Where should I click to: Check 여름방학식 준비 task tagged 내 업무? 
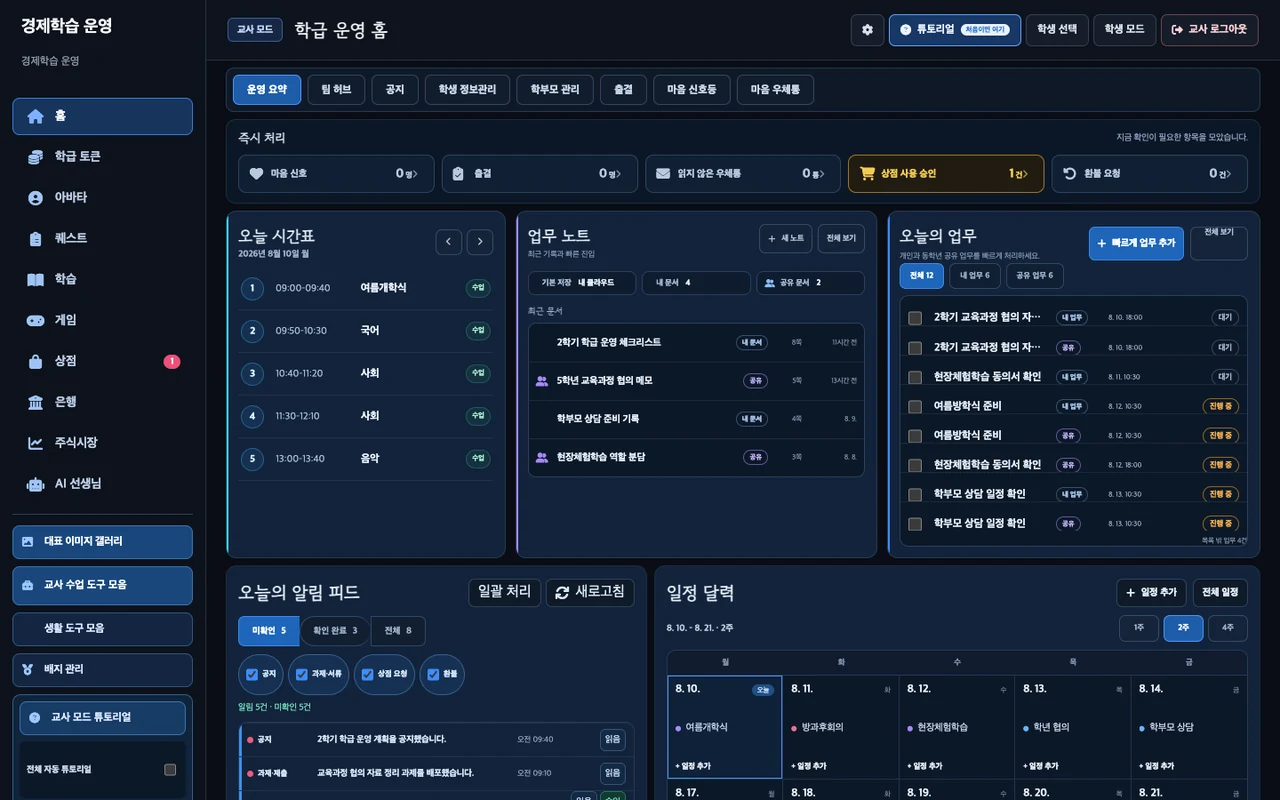click(x=915, y=406)
